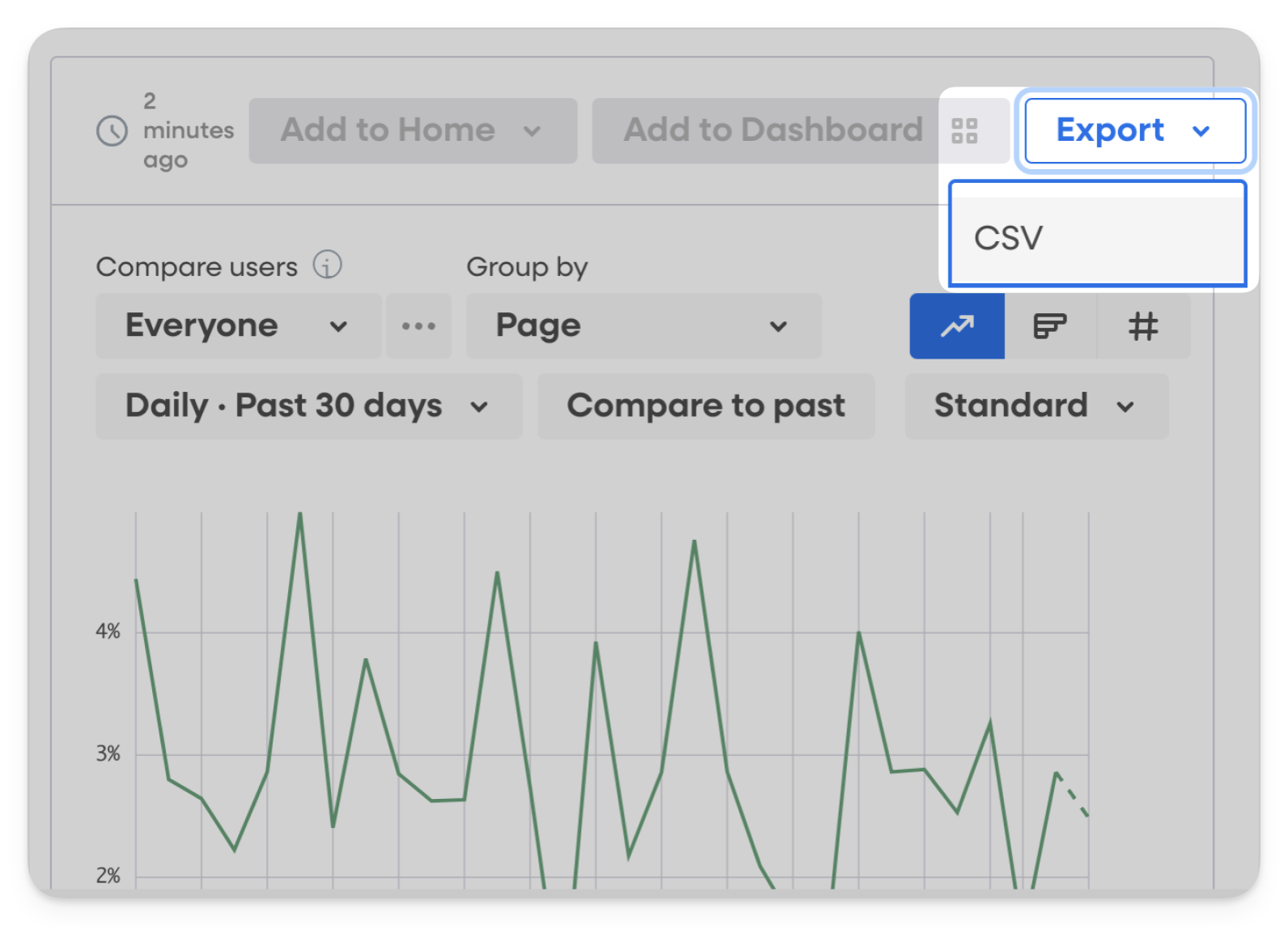Switch to the bar chart view
Viewport: 1288px width, 926px height.
tap(1050, 326)
